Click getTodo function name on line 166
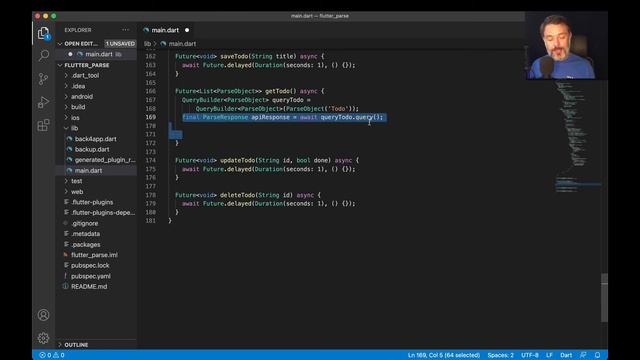 point(277,91)
